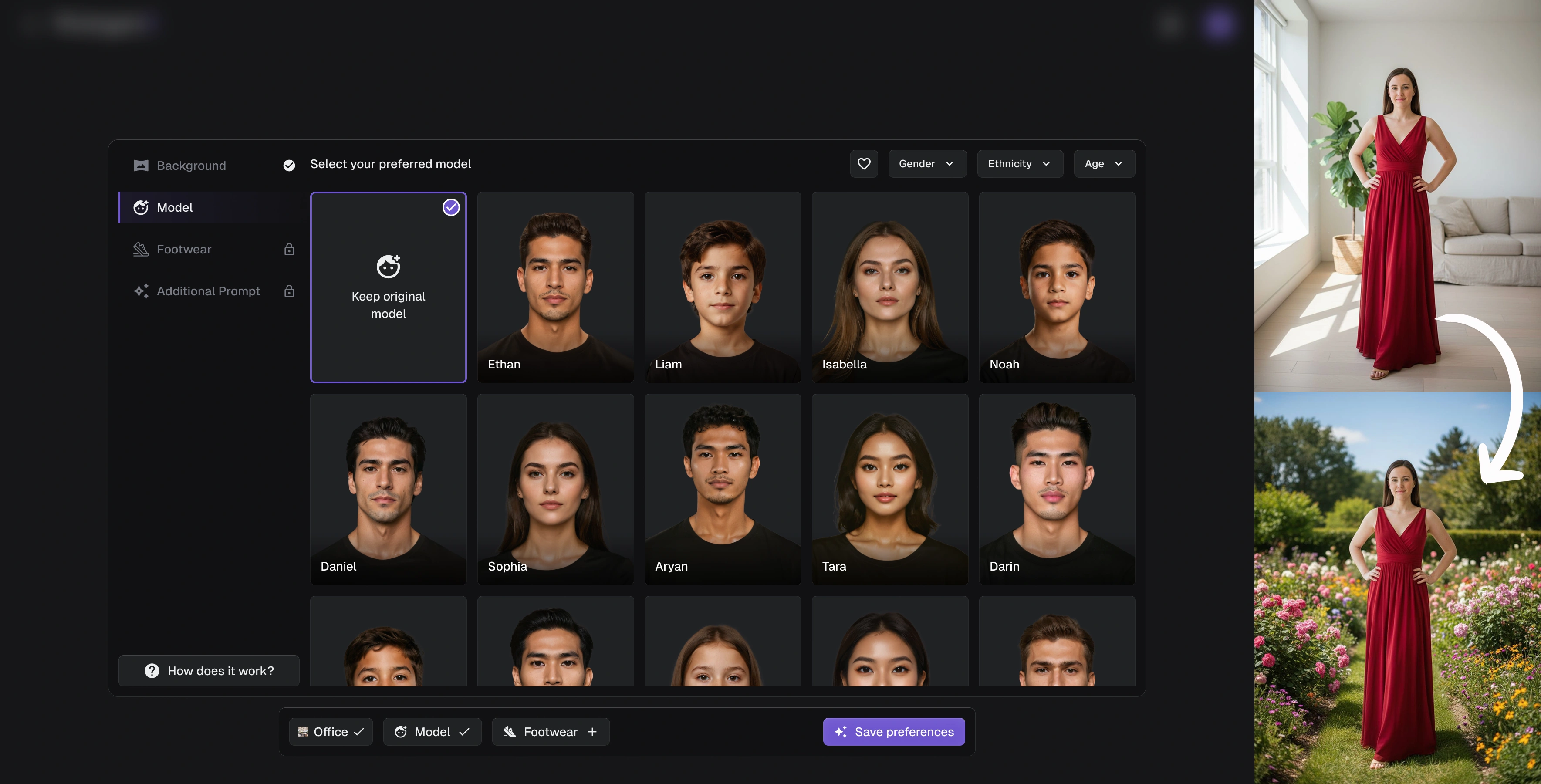Open the Age filter dropdown
This screenshot has width=1541, height=784.
pyautogui.click(x=1104, y=163)
